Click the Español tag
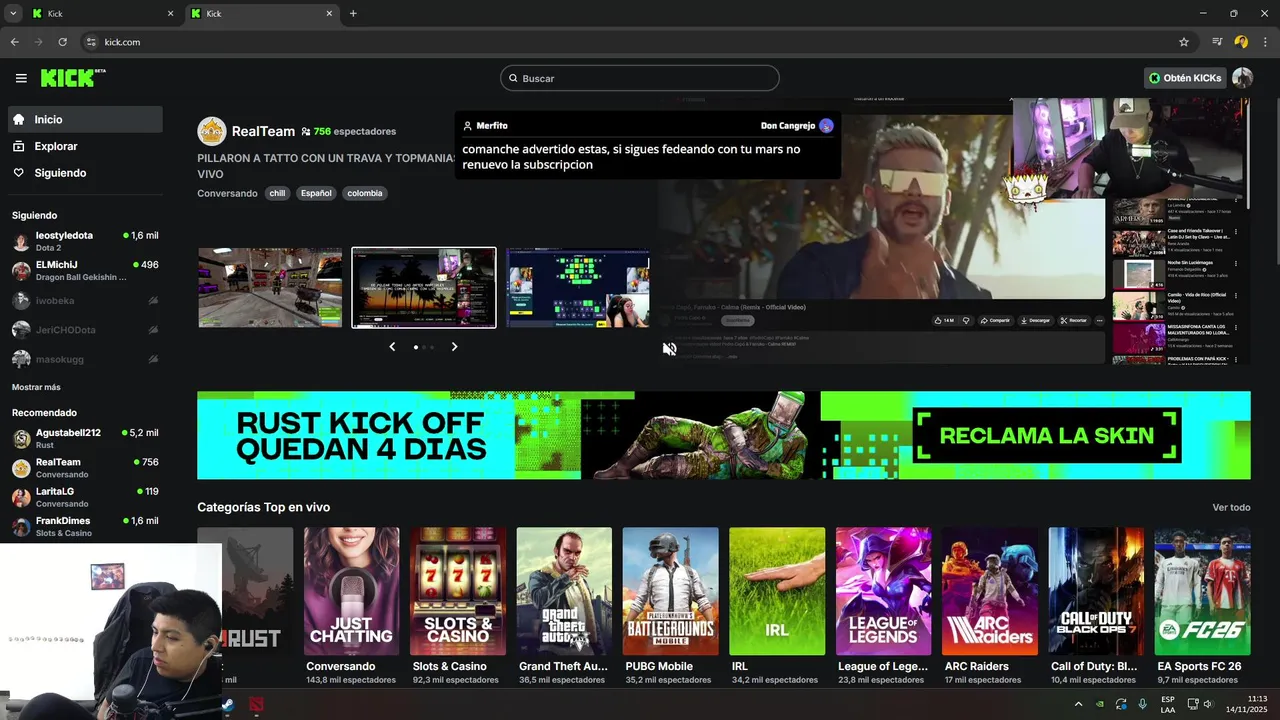 (x=316, y=193)
